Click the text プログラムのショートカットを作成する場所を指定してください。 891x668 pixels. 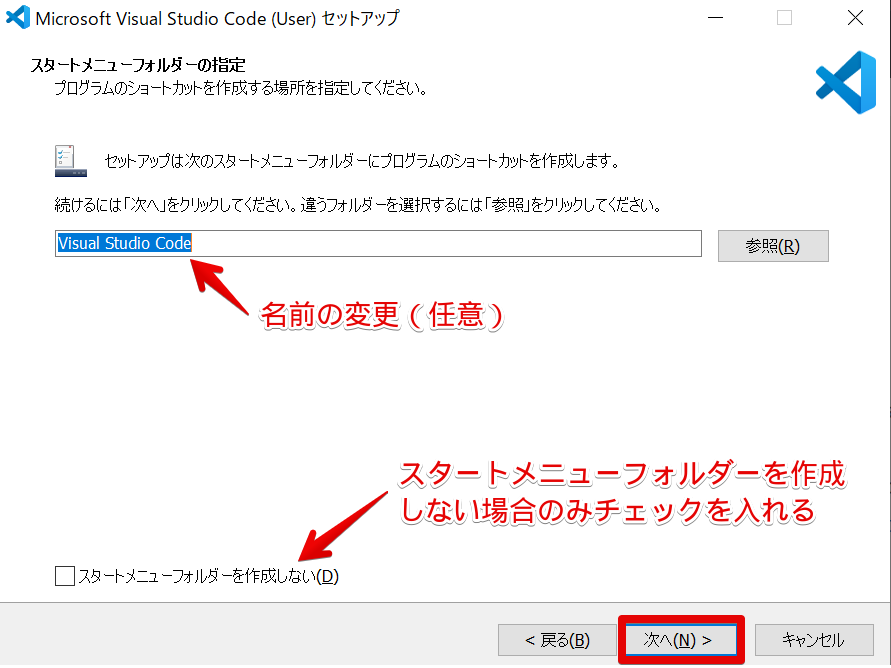click(241, 89)
